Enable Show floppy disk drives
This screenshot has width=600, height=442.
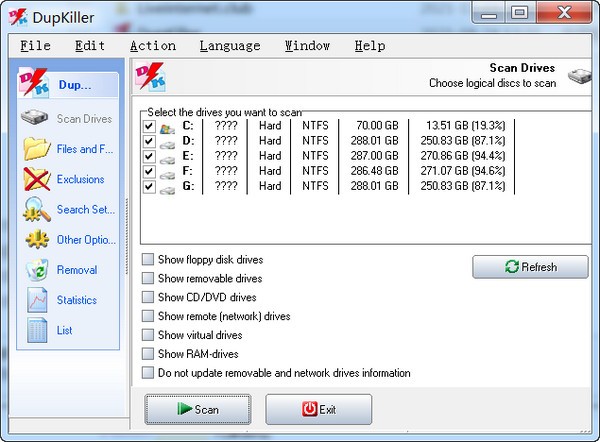[149, 260]
